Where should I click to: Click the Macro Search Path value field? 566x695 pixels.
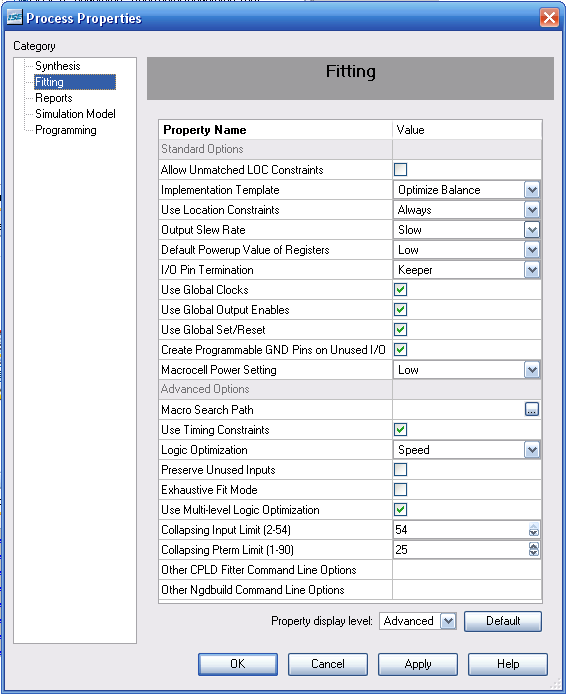pyautogui.click(x=458, y=409)
